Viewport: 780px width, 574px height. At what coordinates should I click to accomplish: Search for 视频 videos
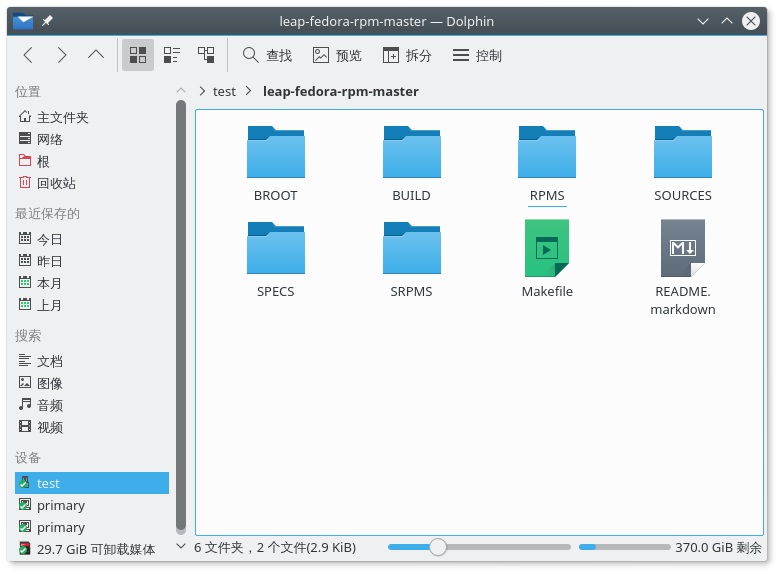[92, 427]
